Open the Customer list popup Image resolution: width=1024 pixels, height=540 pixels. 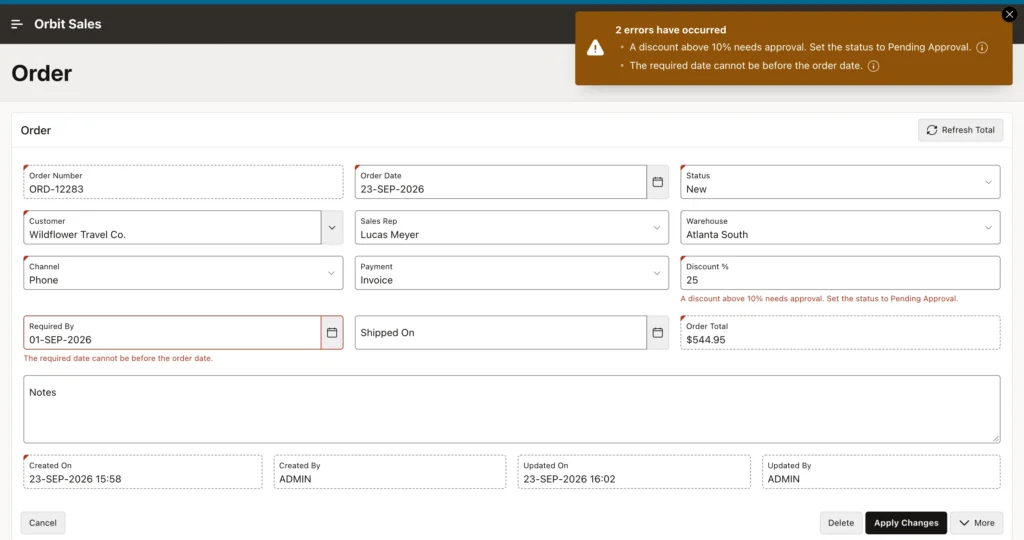(x=332, y=228)
